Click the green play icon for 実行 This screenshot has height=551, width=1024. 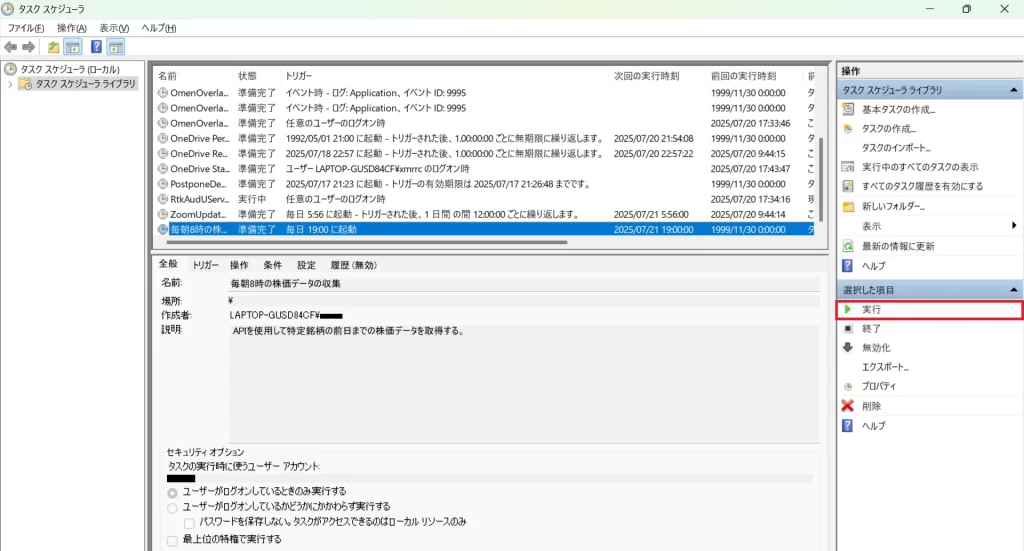click(x=848, y=310)
